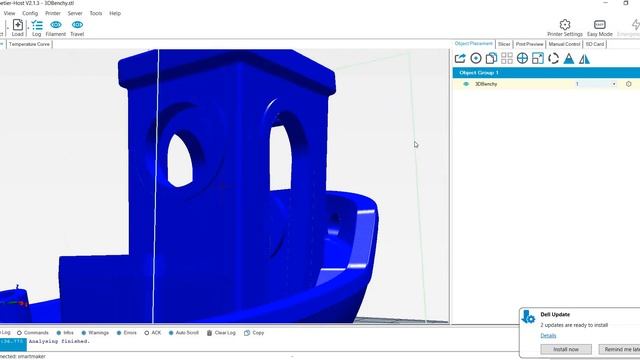
Task: Toggle the Errors log filter
Action: click(127, 333)
